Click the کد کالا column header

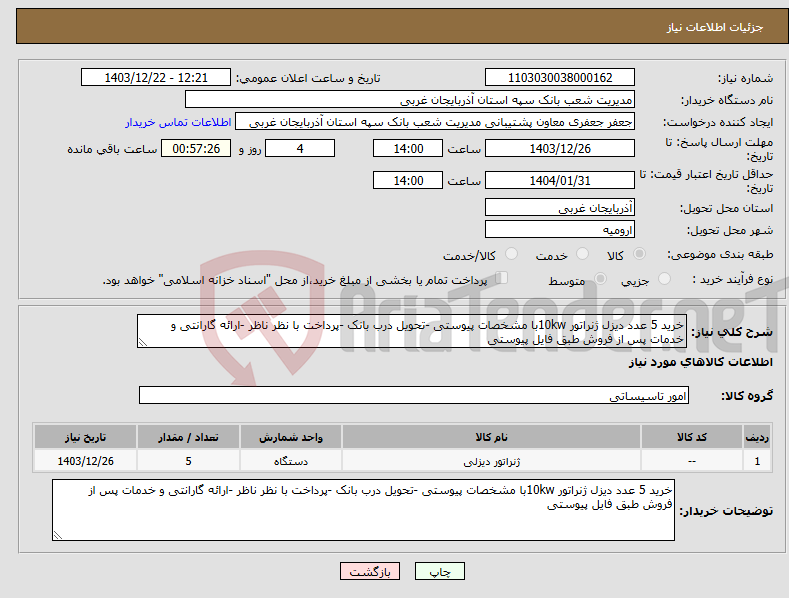(691, 437)
